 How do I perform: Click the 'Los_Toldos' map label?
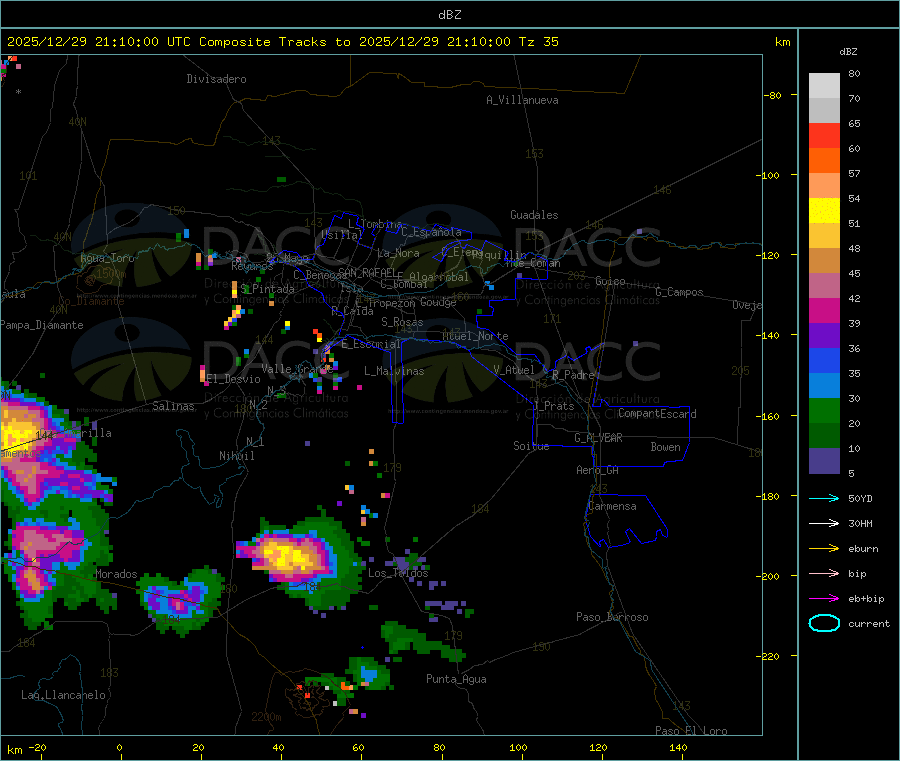[398, 573]
